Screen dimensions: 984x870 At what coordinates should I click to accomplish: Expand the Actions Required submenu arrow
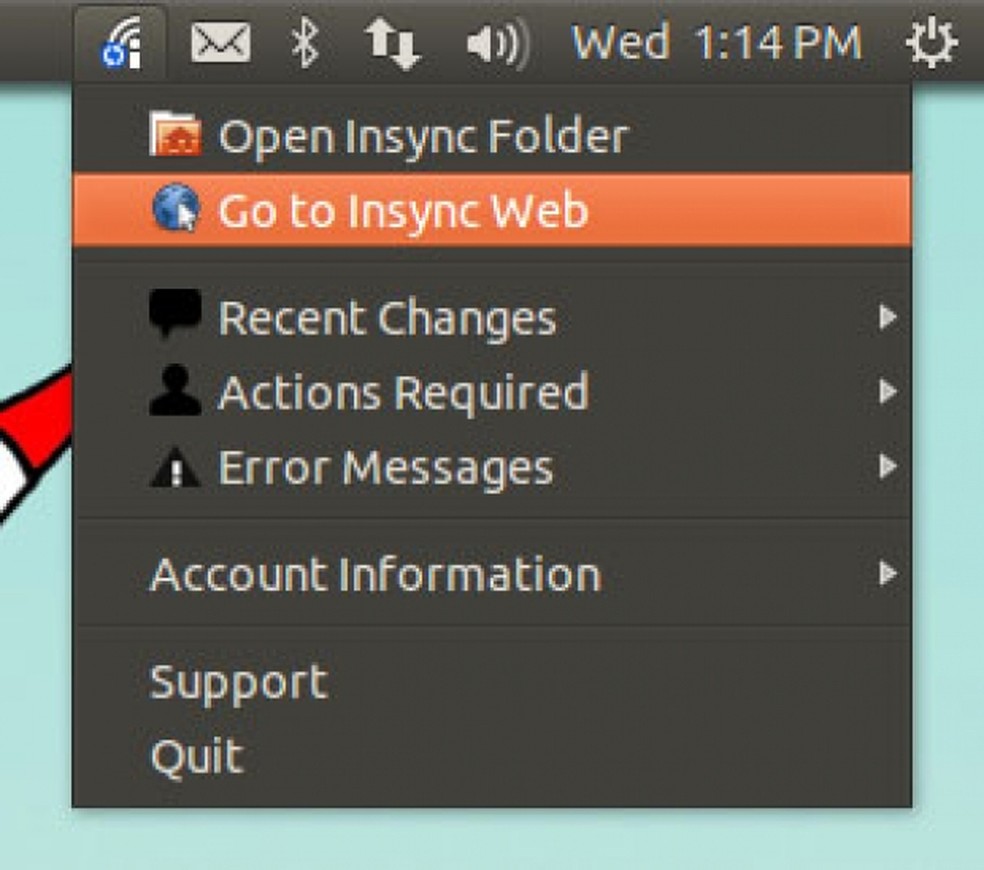pyautogui.click(x=886, y=392)
